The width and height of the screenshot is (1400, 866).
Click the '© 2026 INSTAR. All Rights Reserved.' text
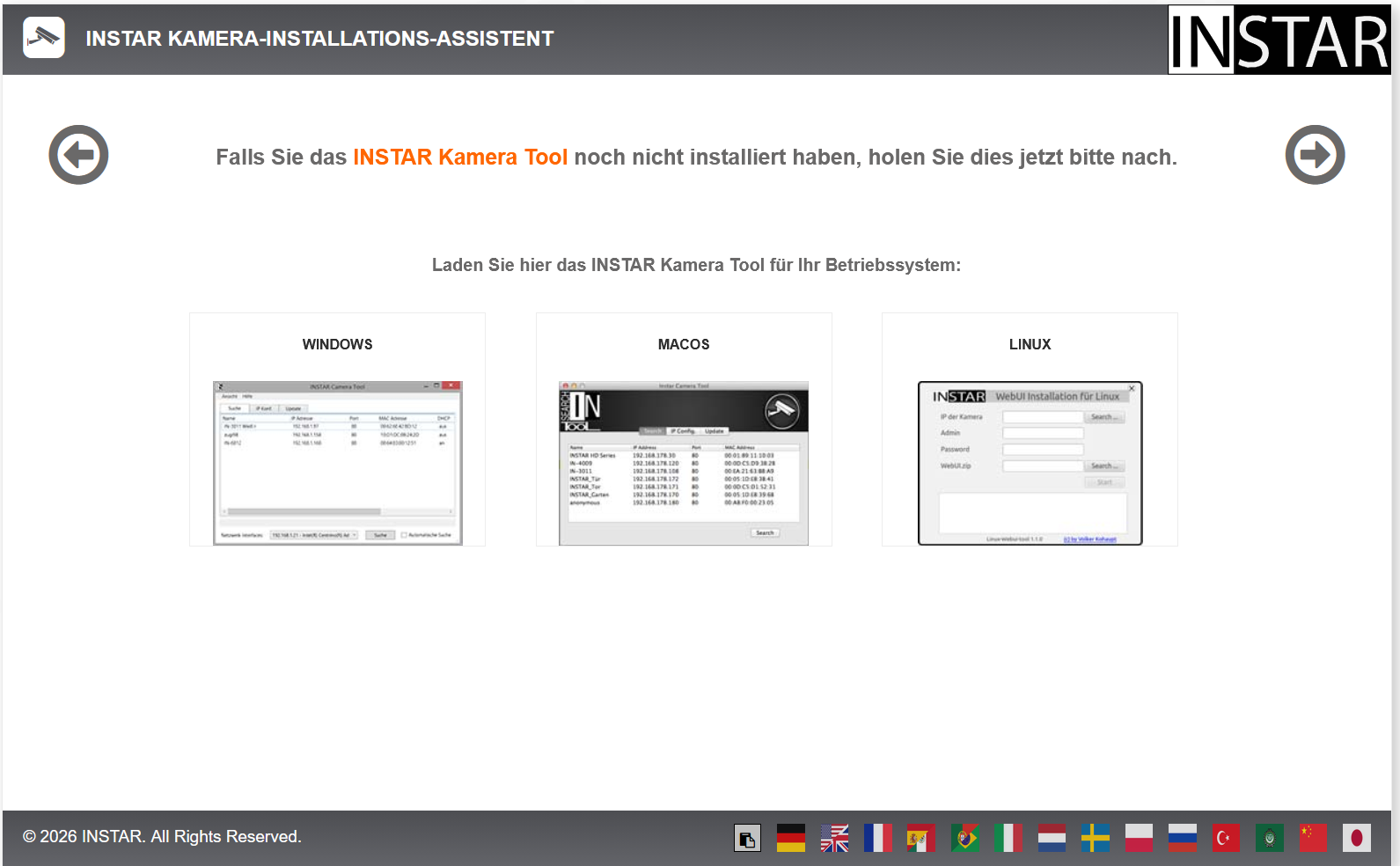[162, 836]
